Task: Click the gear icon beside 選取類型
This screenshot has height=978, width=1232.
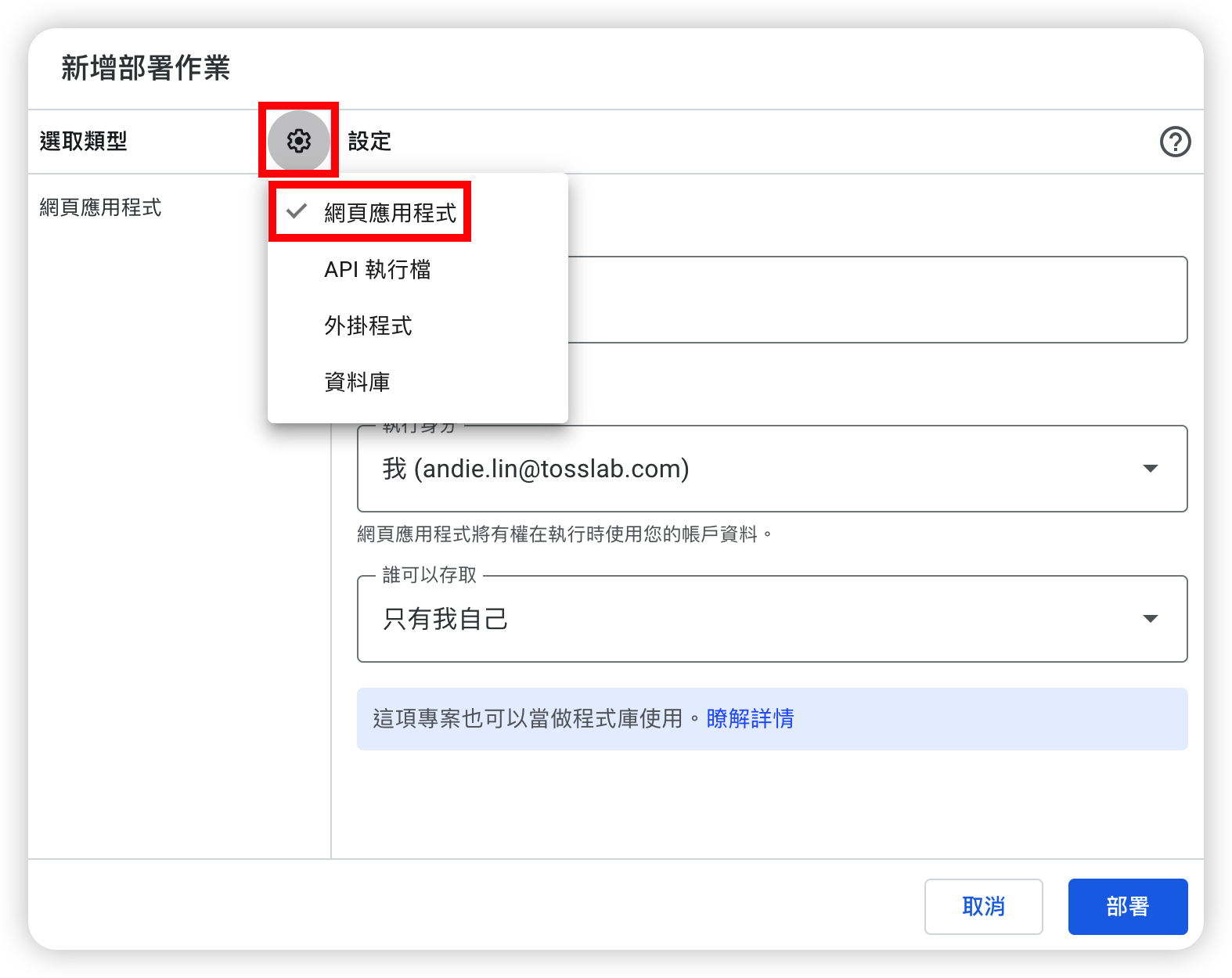Action: pyautogui.click(x=298, y=141)
